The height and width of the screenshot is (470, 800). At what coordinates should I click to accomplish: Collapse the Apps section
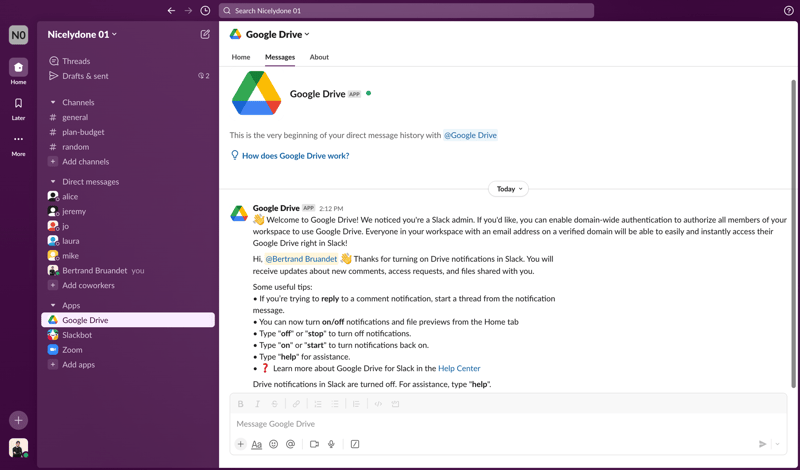click(53, 305)
